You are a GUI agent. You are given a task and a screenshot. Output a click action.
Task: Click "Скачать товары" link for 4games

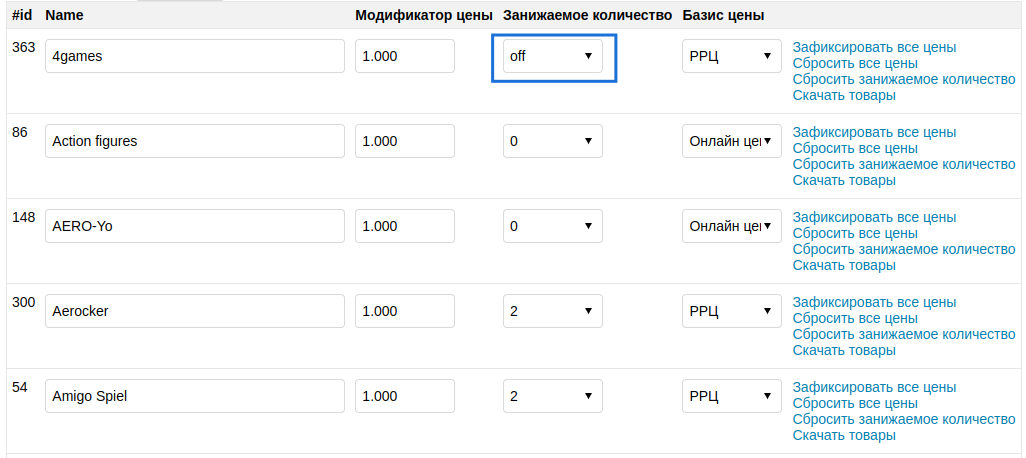[844, 95]
